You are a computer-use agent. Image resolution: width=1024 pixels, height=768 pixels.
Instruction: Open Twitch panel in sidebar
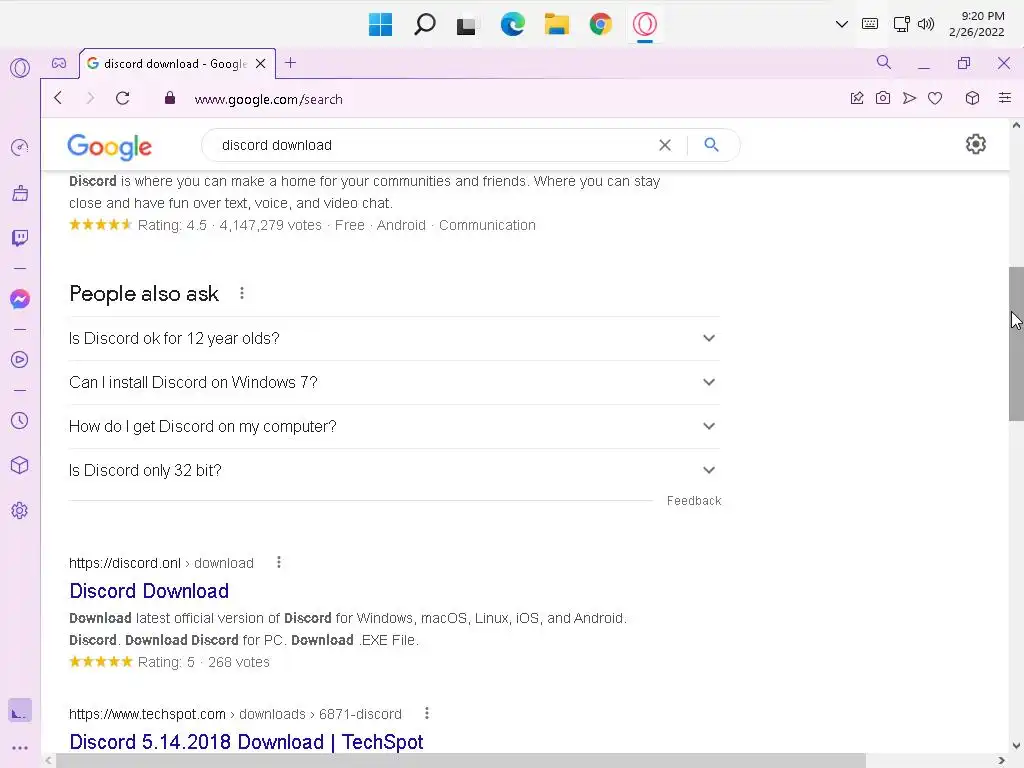tap(20, 238)
